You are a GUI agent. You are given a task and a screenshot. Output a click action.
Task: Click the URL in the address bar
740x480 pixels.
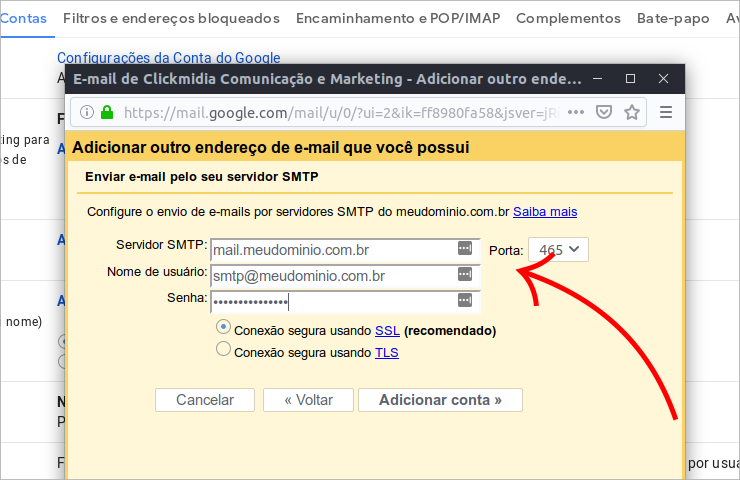coord(342,113)
